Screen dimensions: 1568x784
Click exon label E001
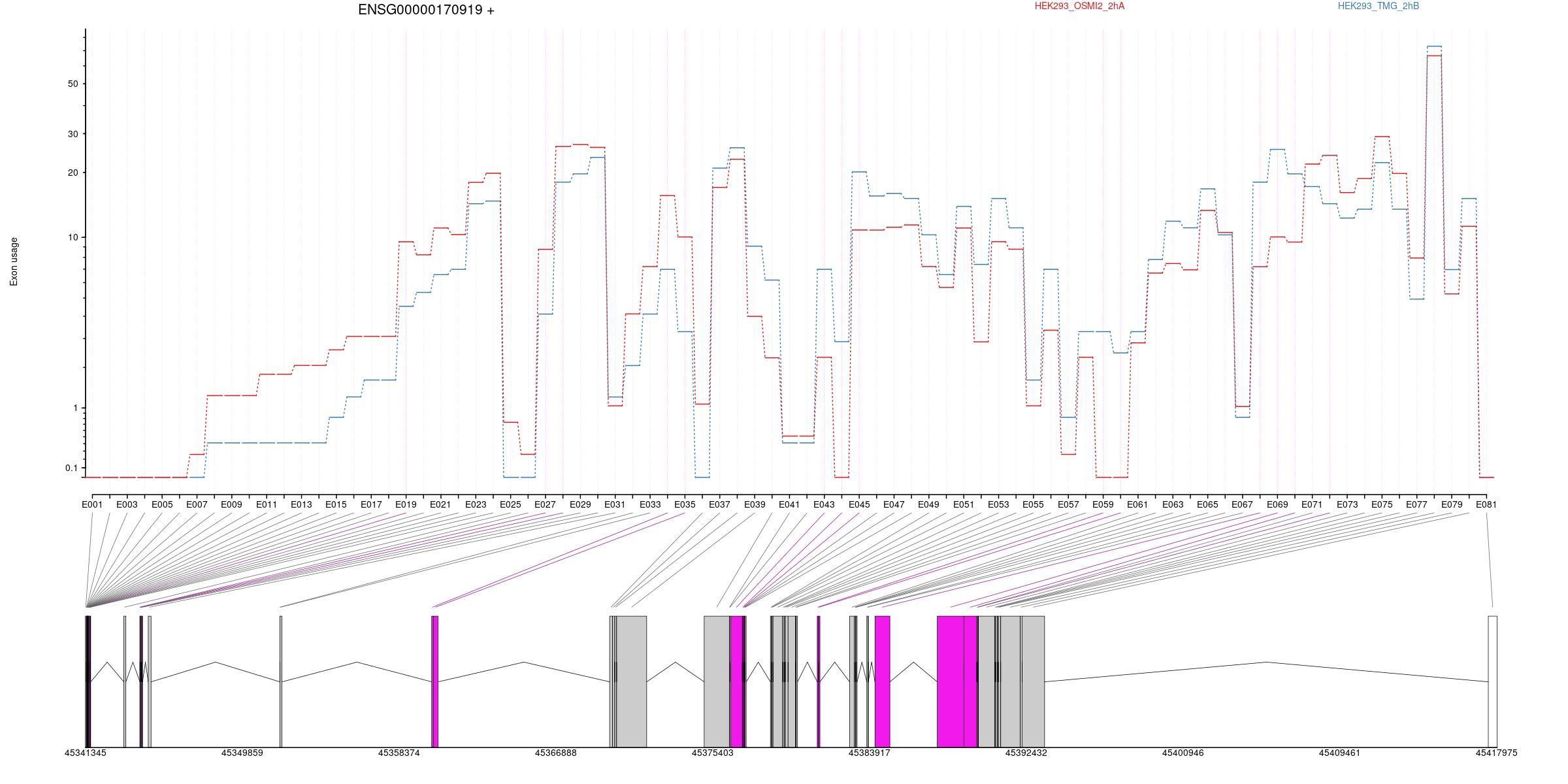[92, 504]
